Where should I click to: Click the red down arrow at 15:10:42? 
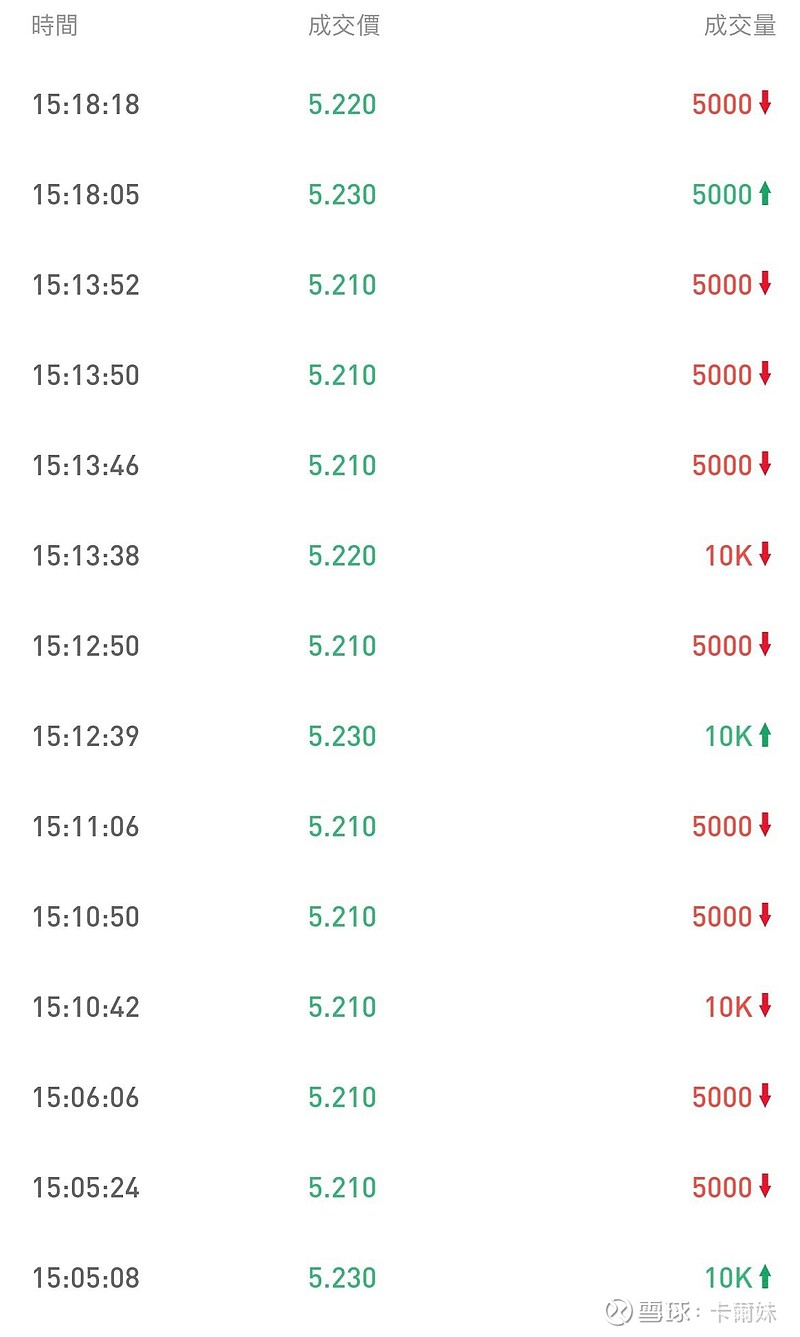pyautogui.click(x=765, y=1006)
